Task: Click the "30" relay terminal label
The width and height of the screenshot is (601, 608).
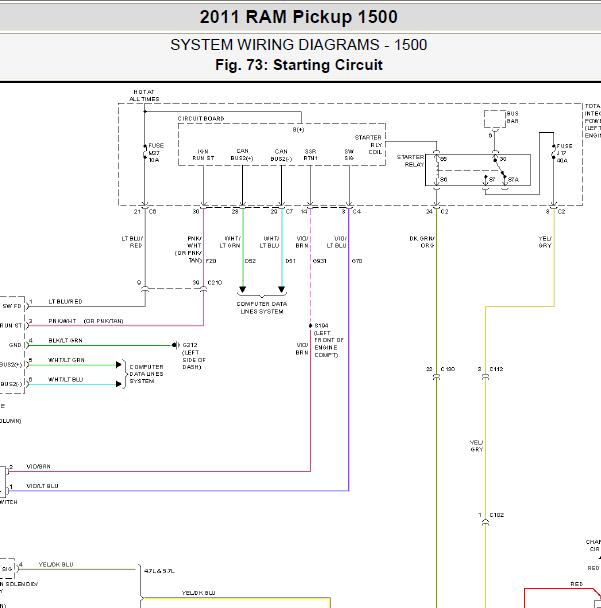Action: point(503,159)
